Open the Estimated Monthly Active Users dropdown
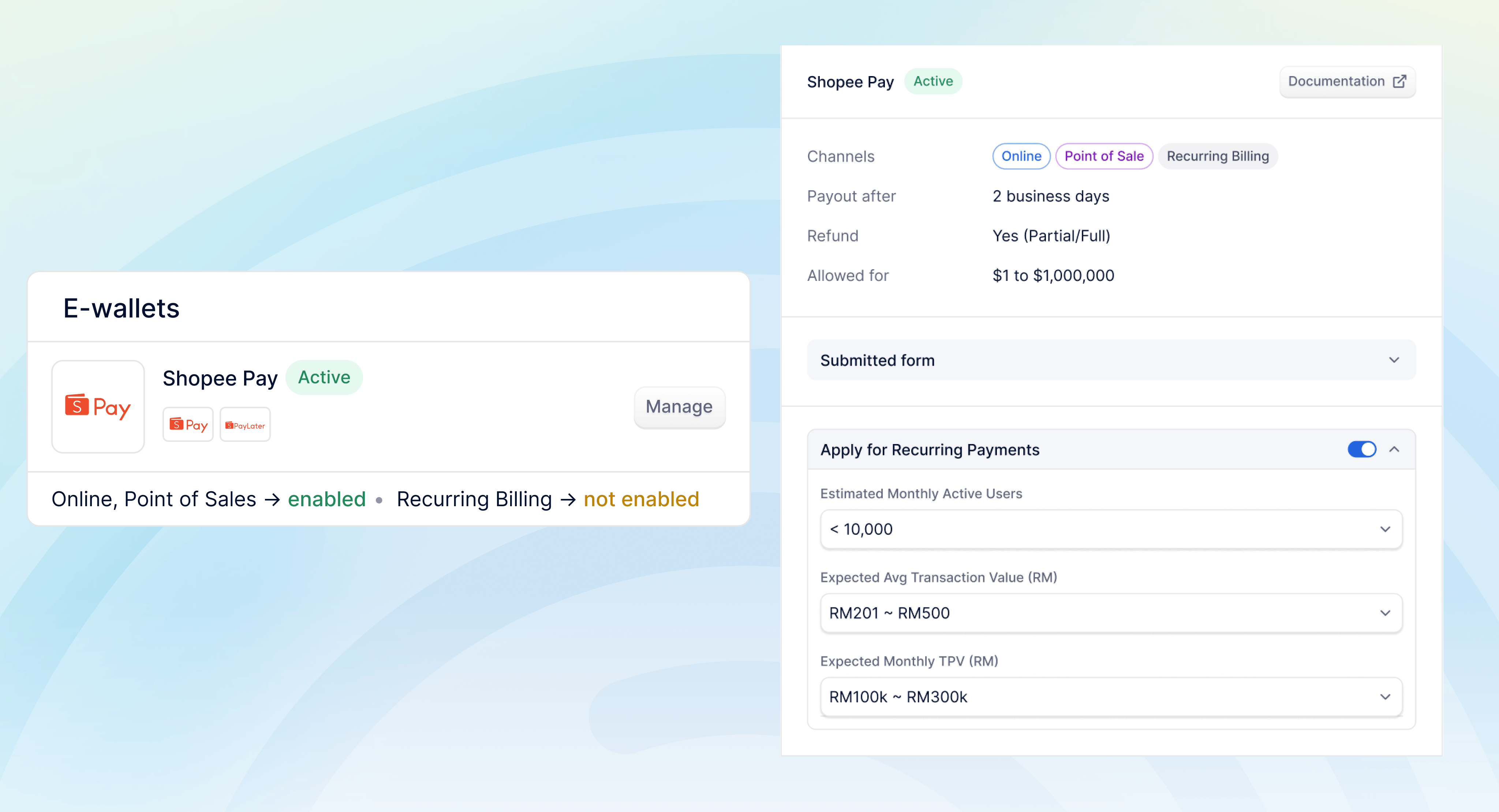 (1111, 529)
